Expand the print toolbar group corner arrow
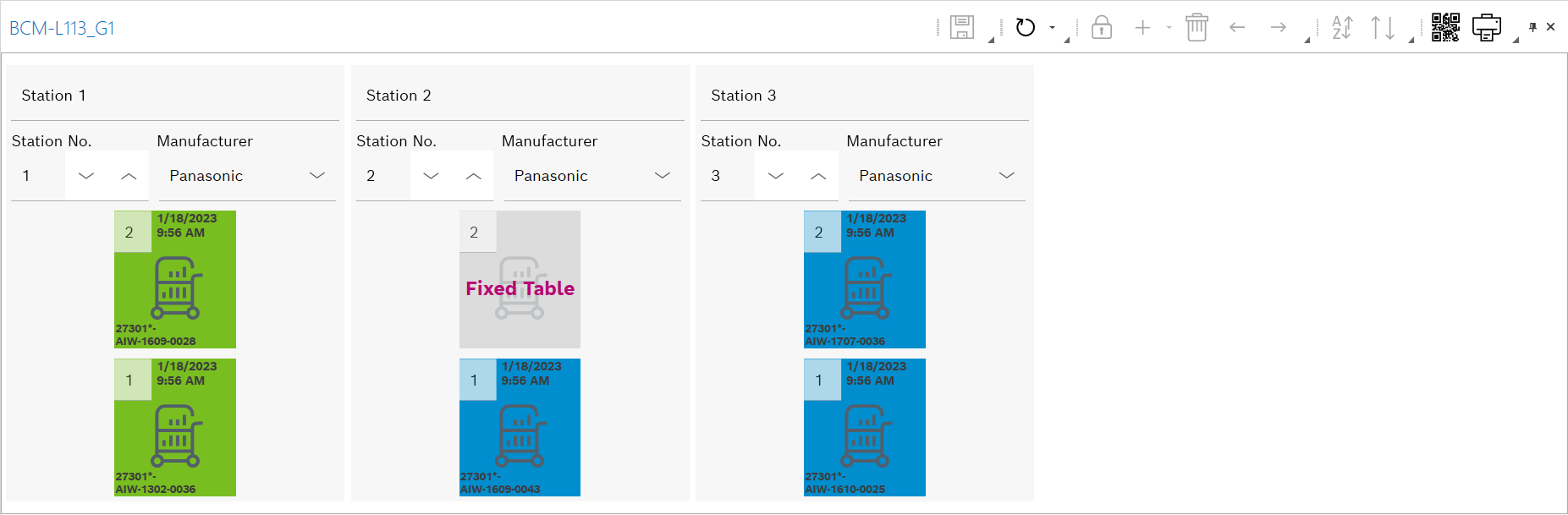Viewport: 1568px width, 515px height. [x=1516, y=40]
